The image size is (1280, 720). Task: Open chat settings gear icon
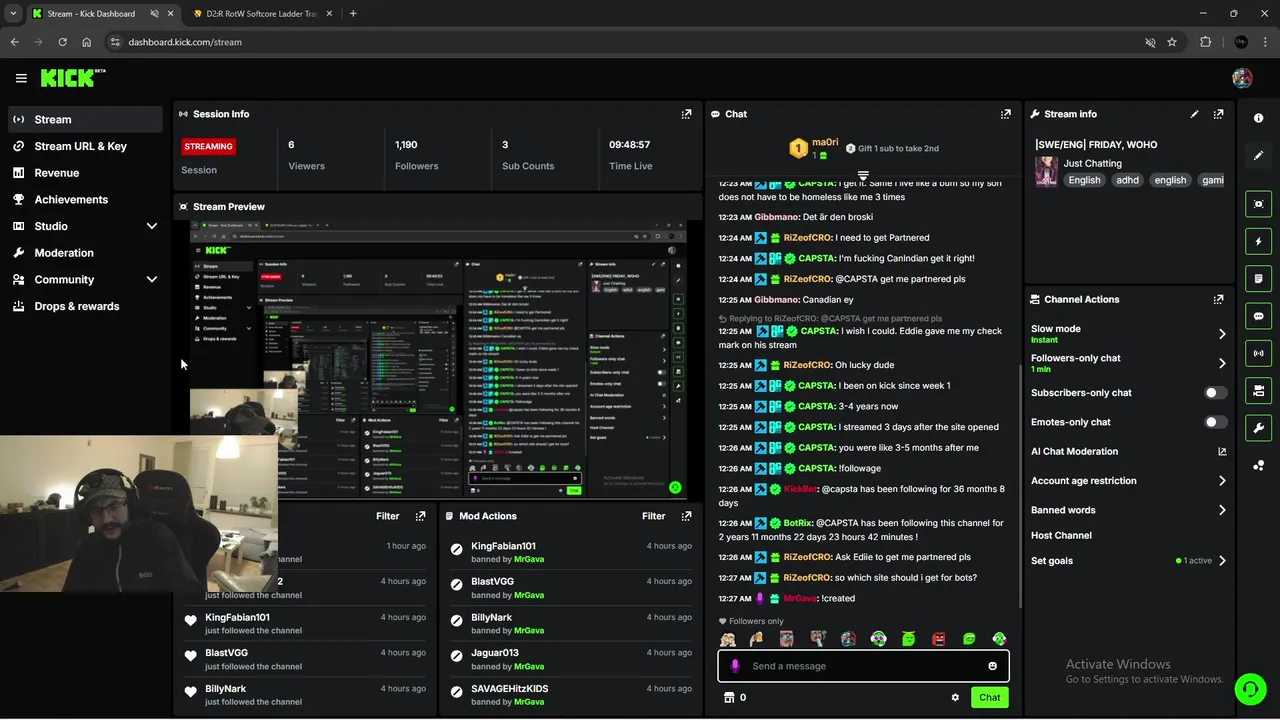coord(955,697)
